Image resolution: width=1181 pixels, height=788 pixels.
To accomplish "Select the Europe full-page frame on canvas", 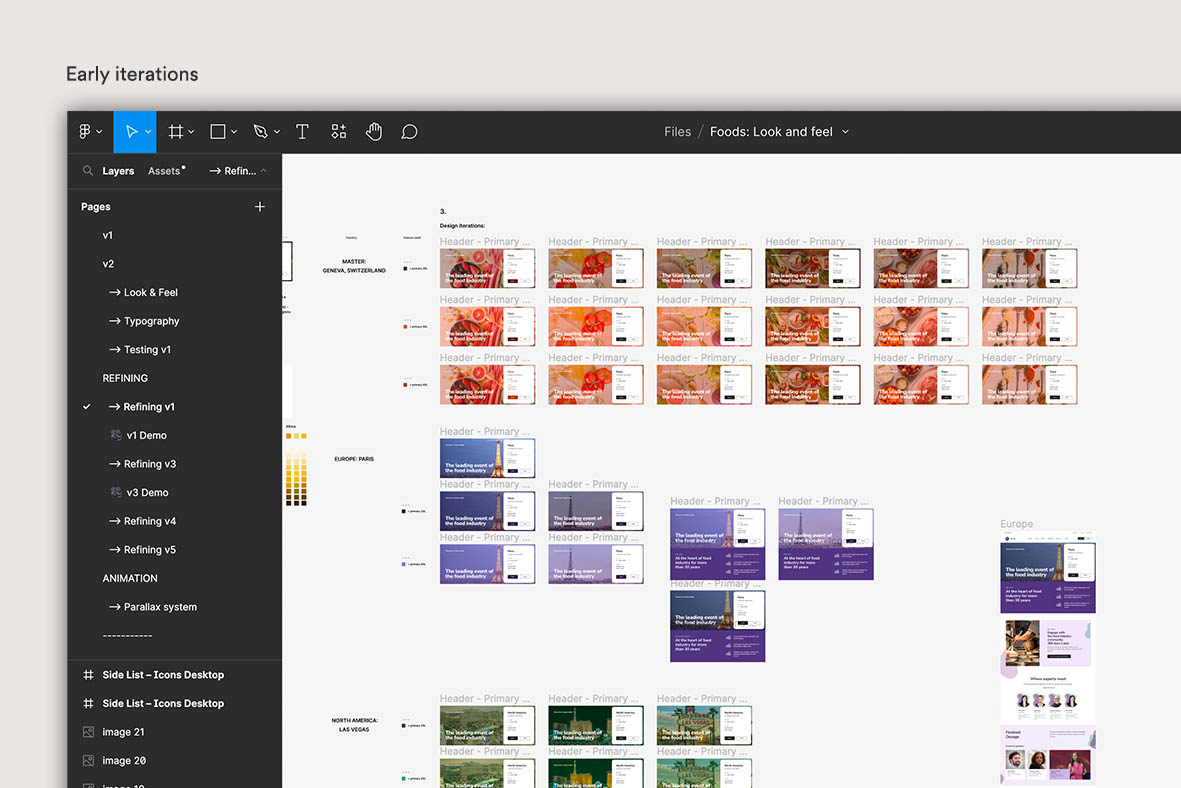I will (x=1048, y=659).
